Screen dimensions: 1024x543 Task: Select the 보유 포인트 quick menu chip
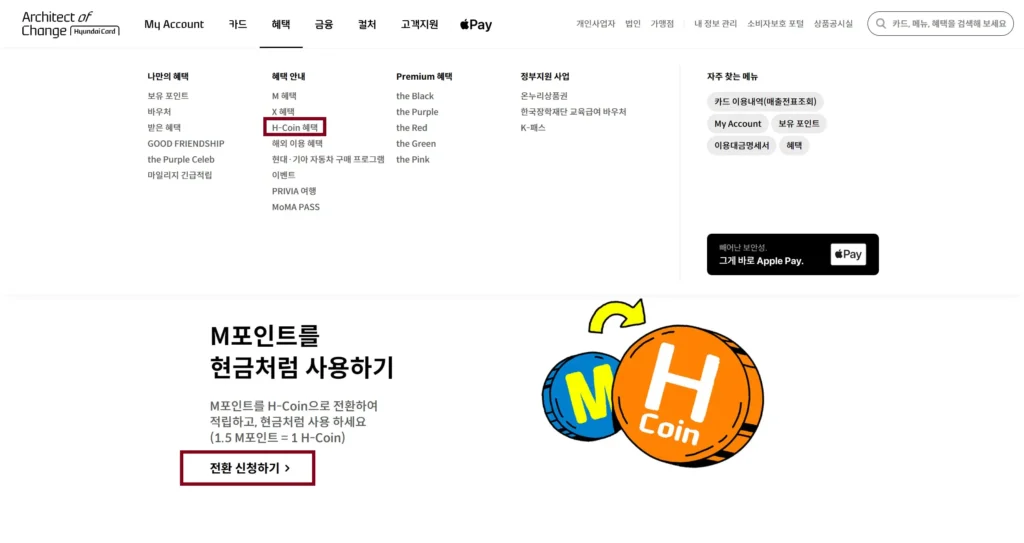(x=799, y=123)
